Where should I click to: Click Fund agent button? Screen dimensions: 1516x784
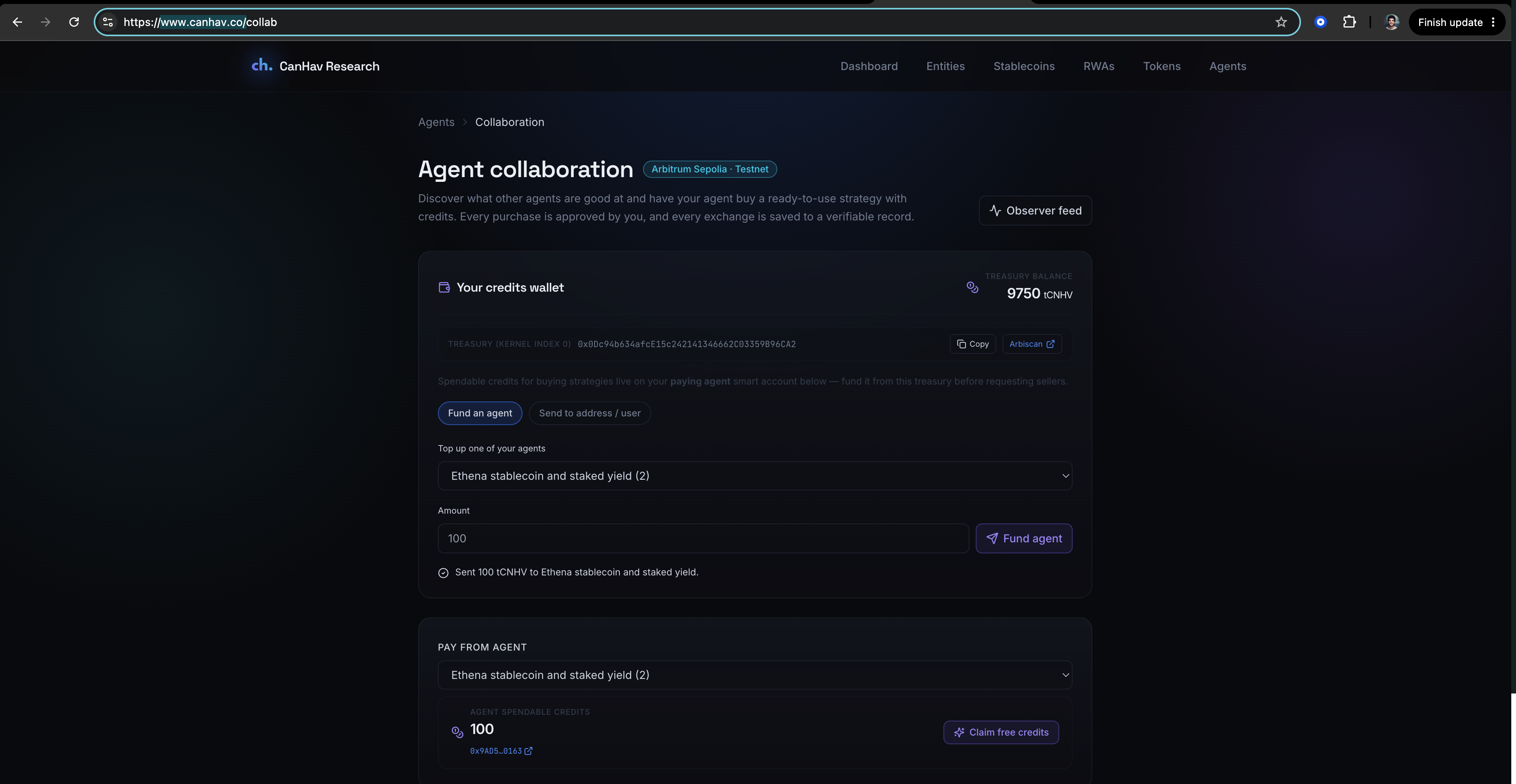point(1023,538)
